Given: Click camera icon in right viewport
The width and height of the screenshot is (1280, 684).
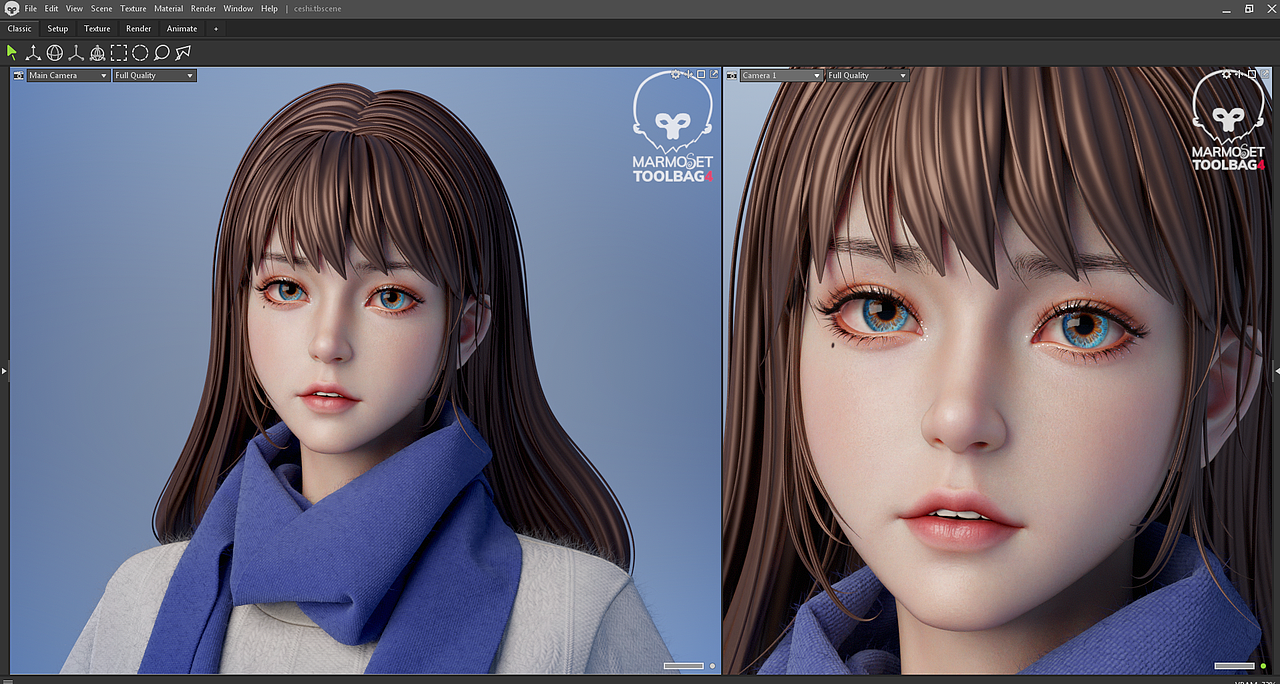Looking at the screenshot, I should click(731, 75).
